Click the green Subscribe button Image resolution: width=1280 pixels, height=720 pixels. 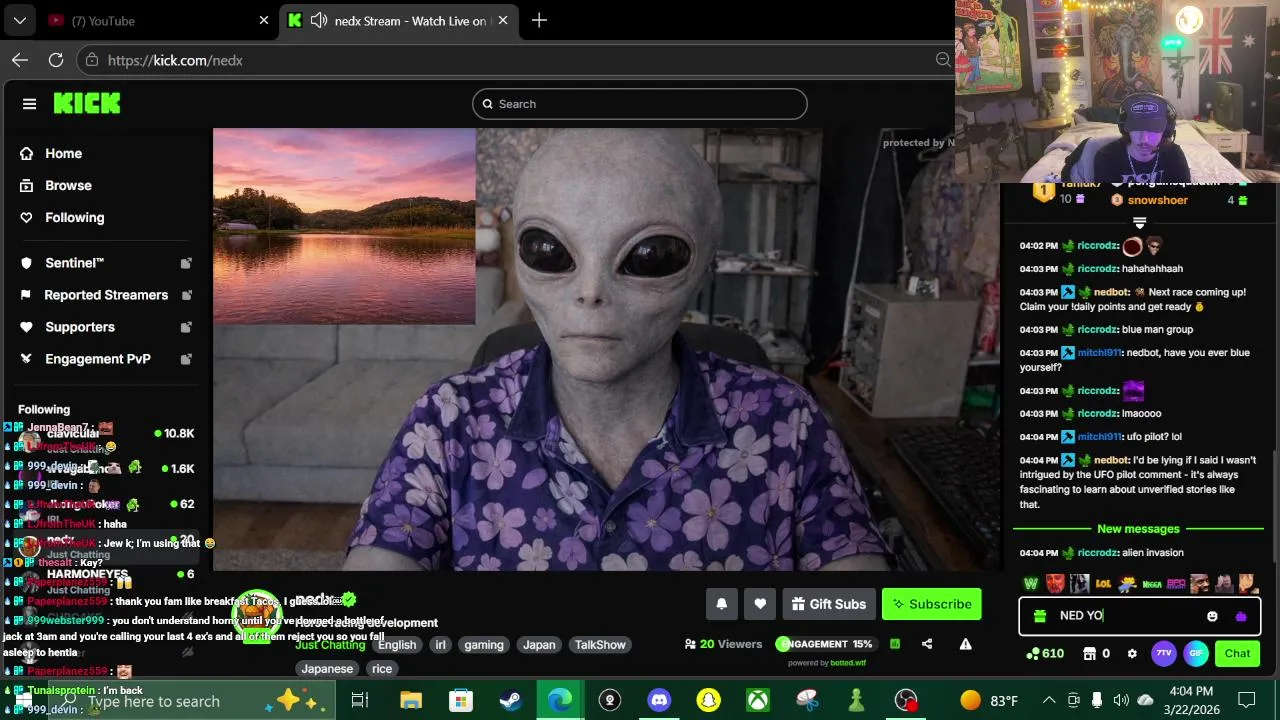pos(931,604)
